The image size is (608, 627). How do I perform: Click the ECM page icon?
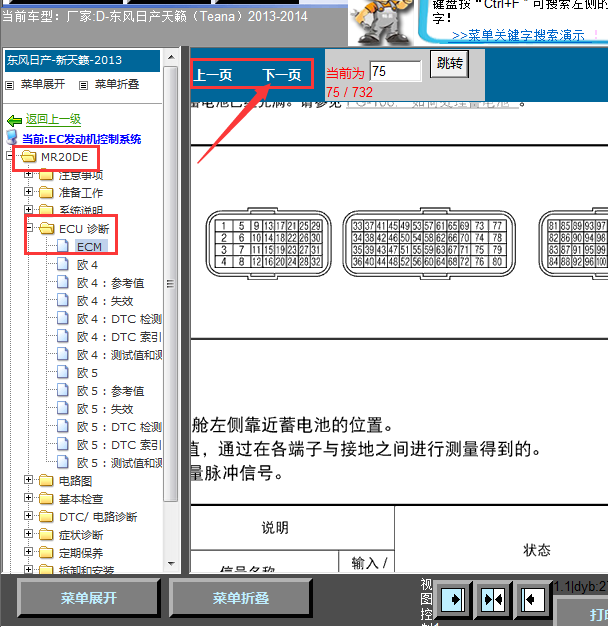(x=63, y=246)
